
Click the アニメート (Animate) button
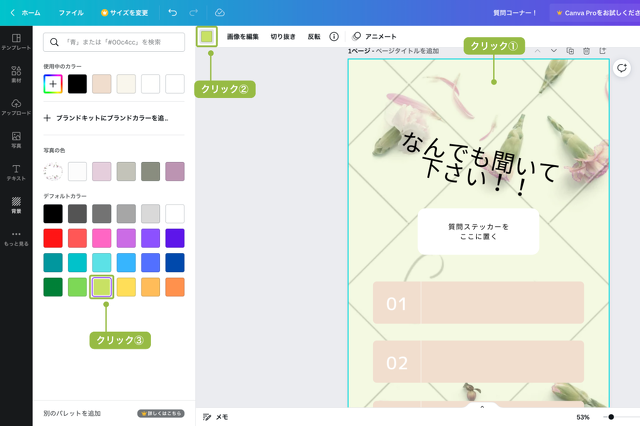click(375, 36)
